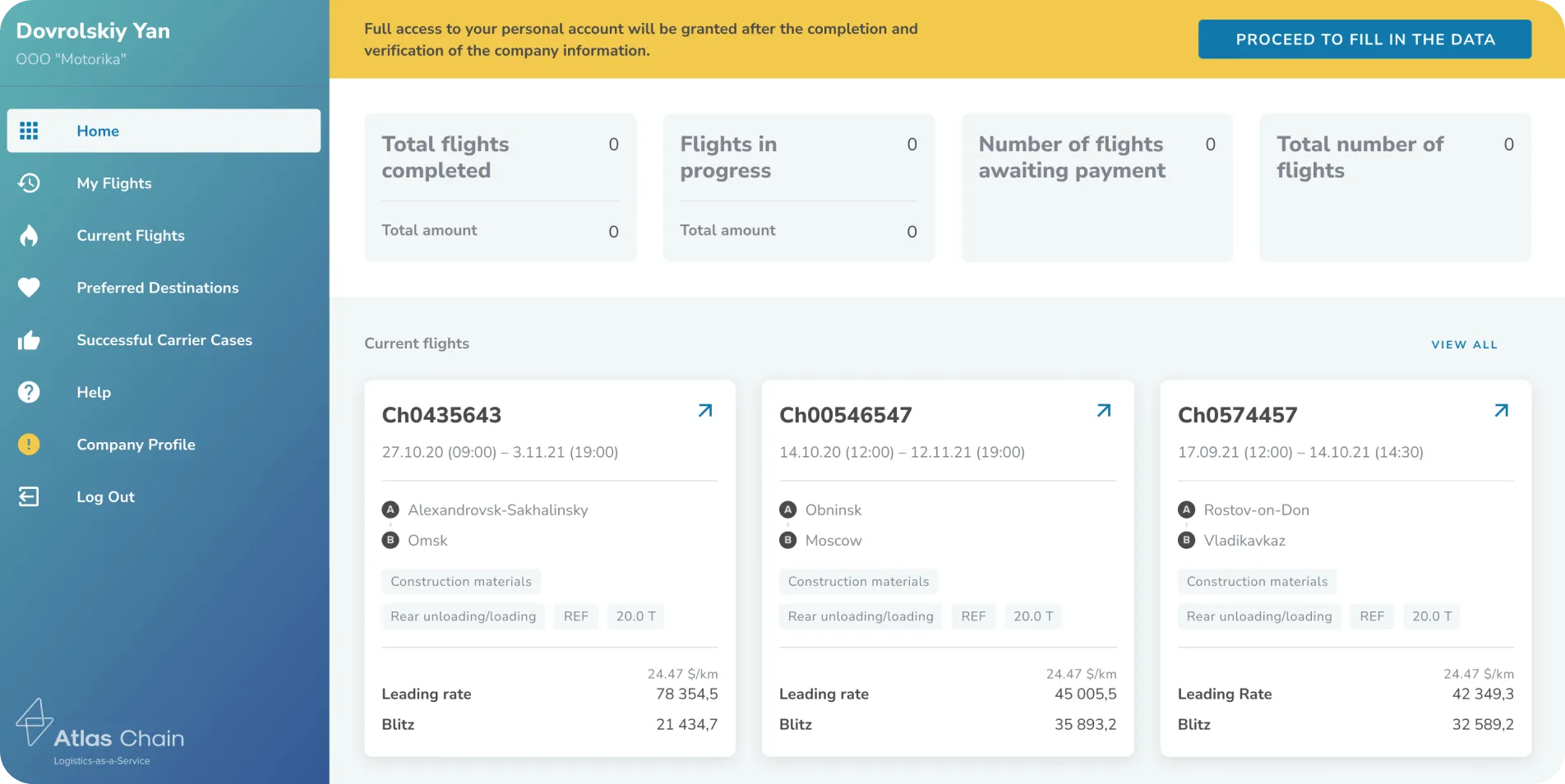Image resolution: width=1565 pixels, height=784 pixels.
Task: Click the Flights in progress stat card
Action: 798,187
